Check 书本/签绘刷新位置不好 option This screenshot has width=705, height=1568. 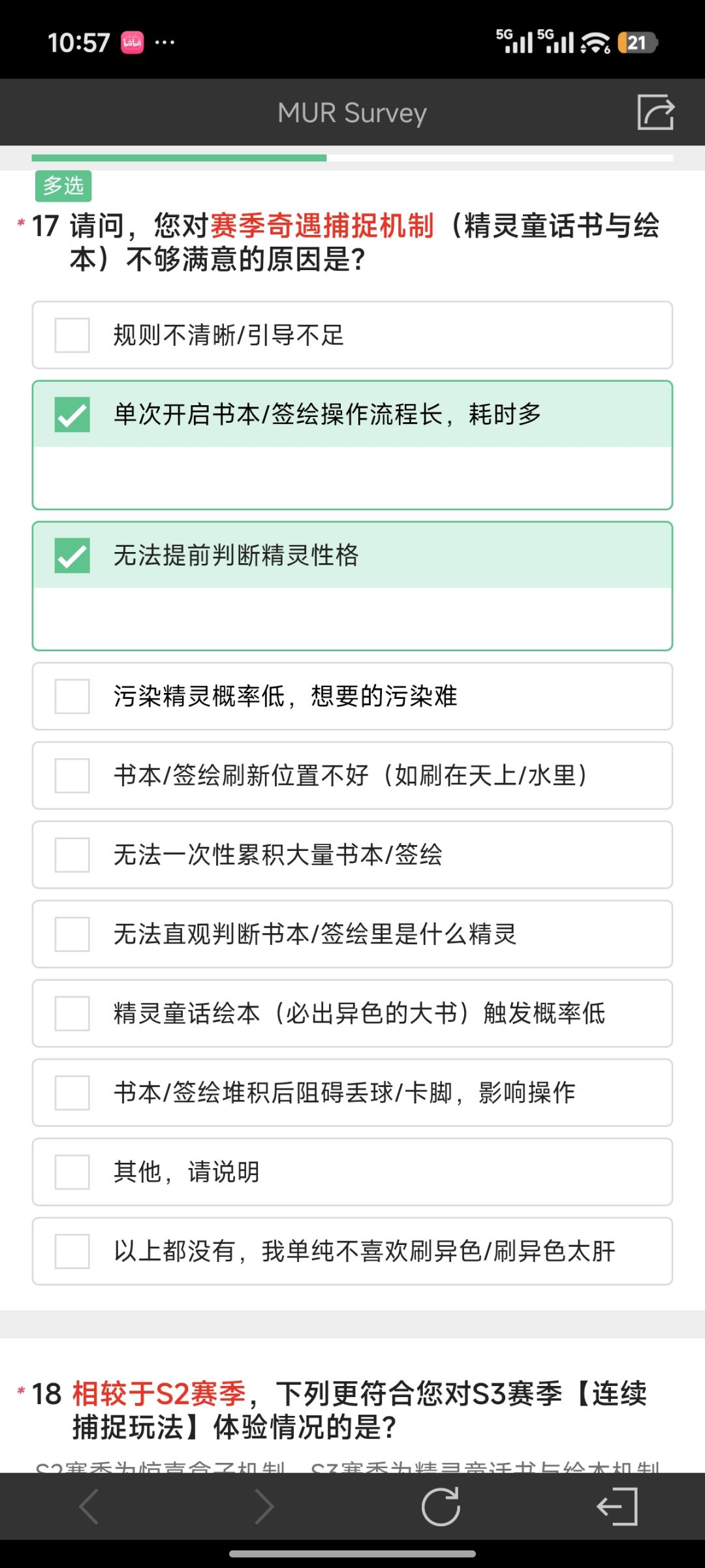click(x=352, y=776)
